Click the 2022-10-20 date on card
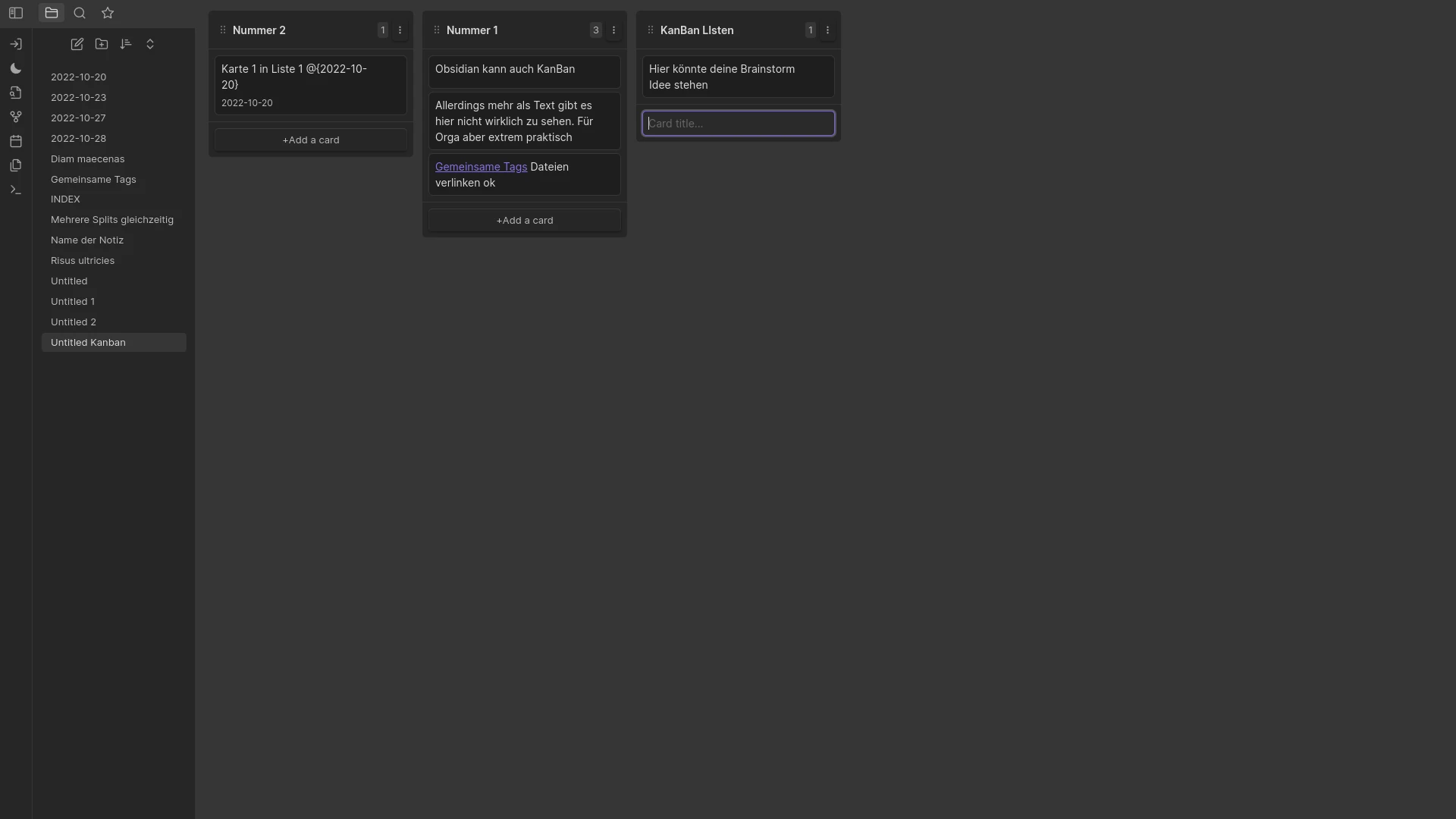The height and width of the screenshot is (819, 1456). 247,103
